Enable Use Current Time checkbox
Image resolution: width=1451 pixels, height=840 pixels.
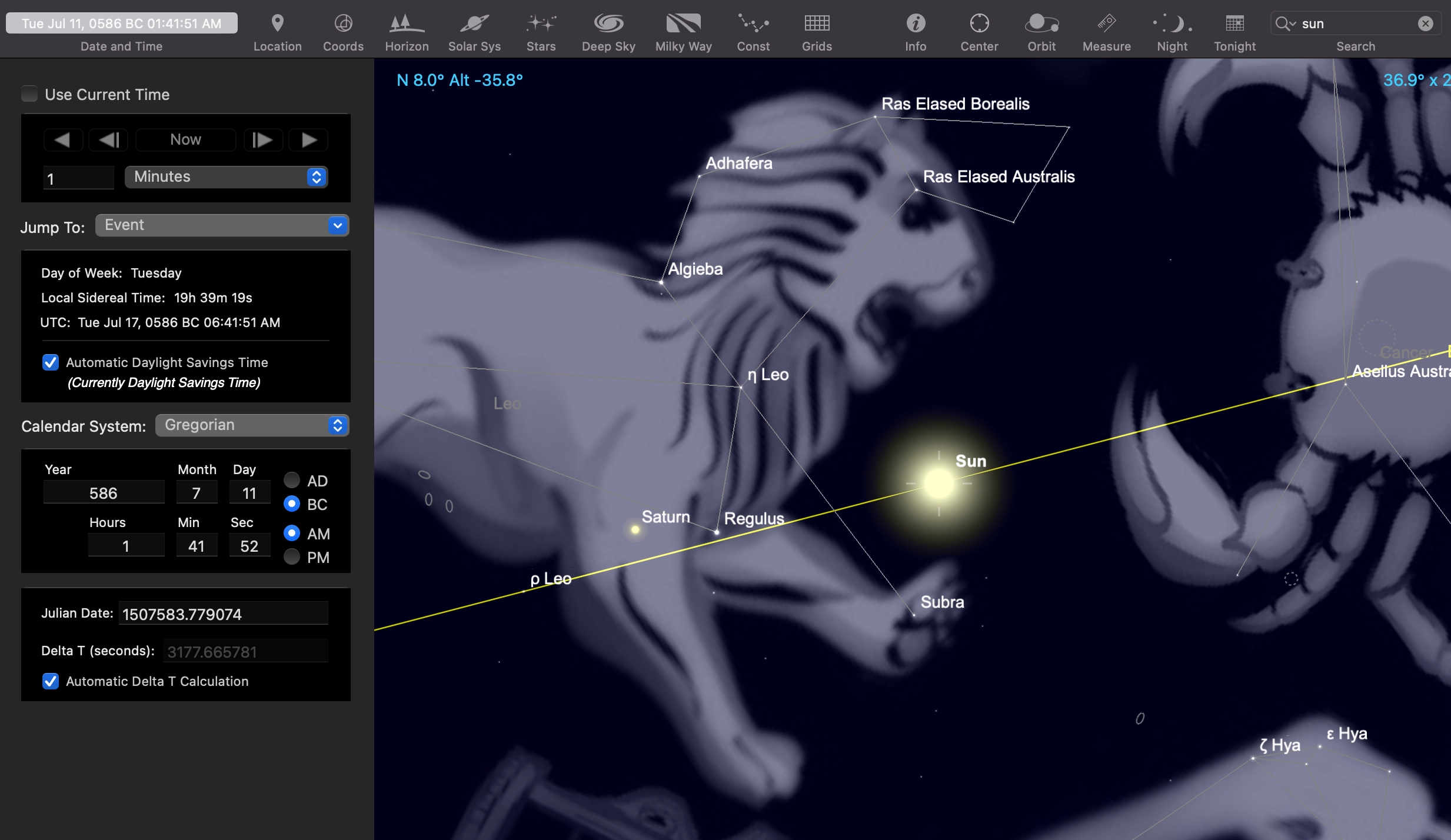[x=29, y=94]
